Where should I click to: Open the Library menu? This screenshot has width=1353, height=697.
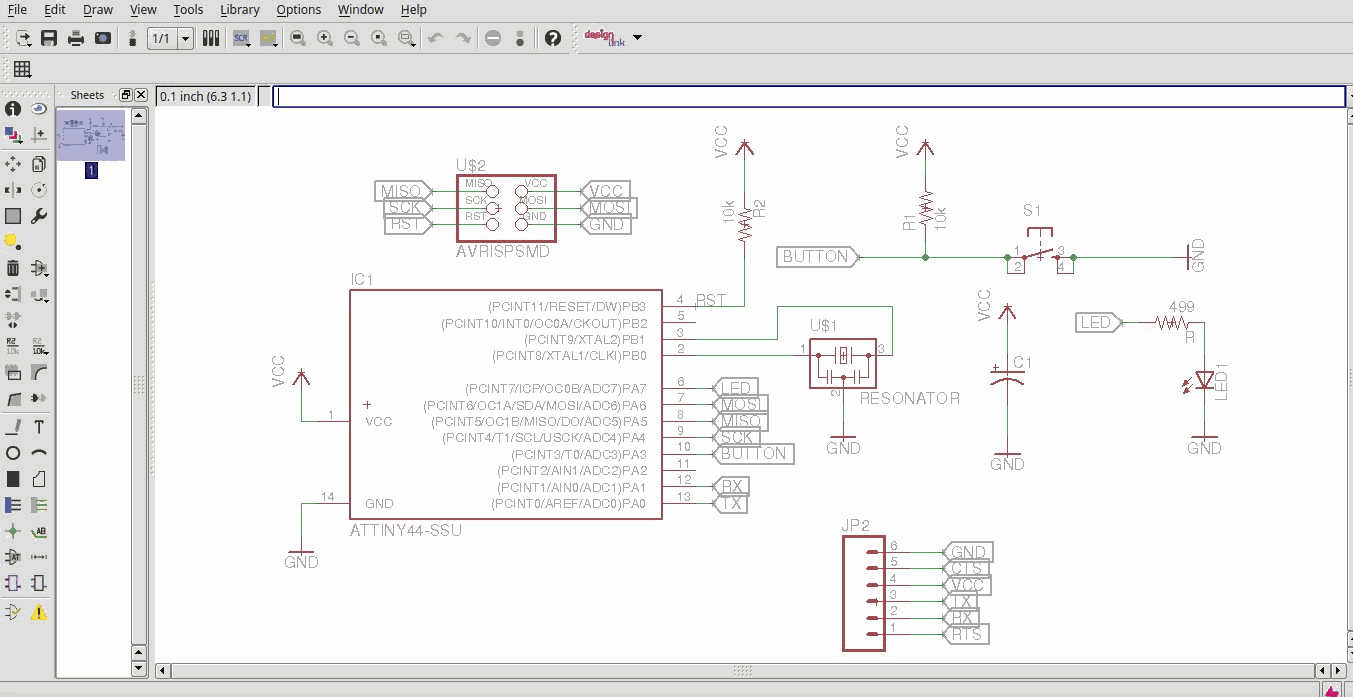click(239, 10)
